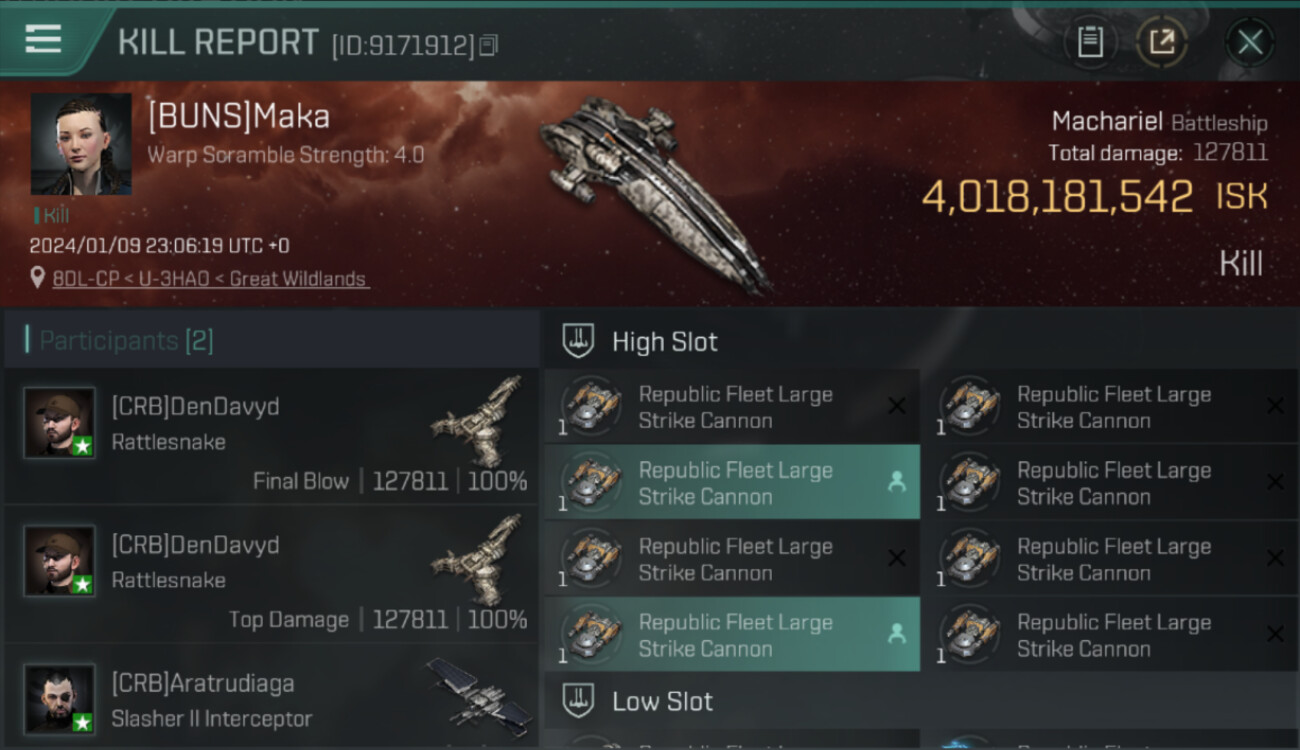Open Aratrudiaga's character portrait
Screen dimensions: 1300x750
coord(60,699)
